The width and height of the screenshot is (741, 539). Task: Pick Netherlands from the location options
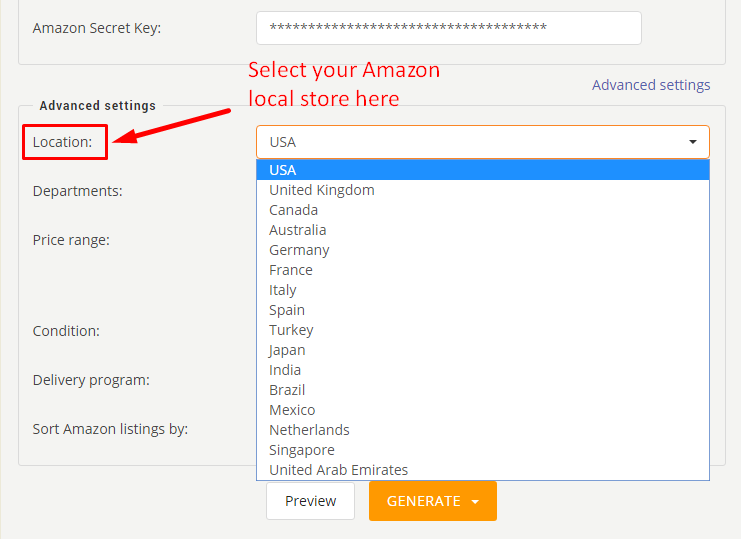coord(483,430)
